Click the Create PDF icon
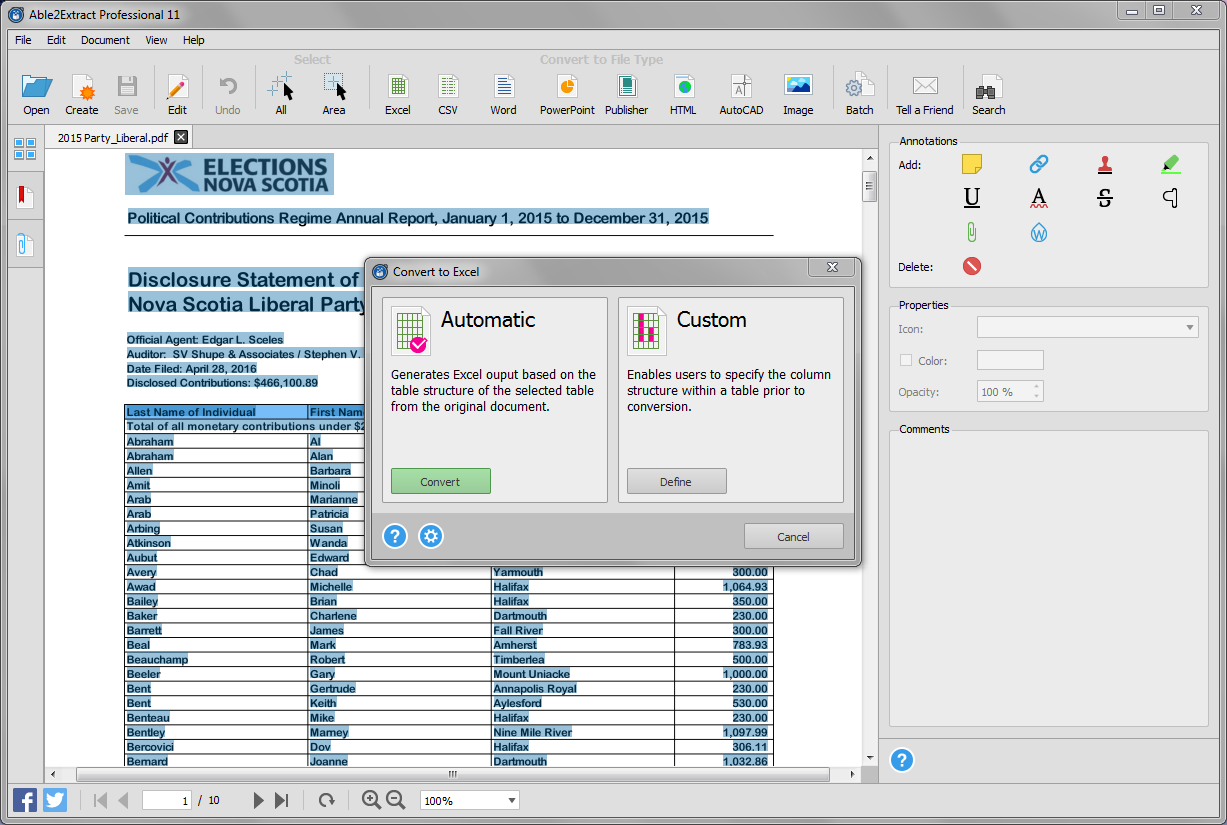 (82, 87)
